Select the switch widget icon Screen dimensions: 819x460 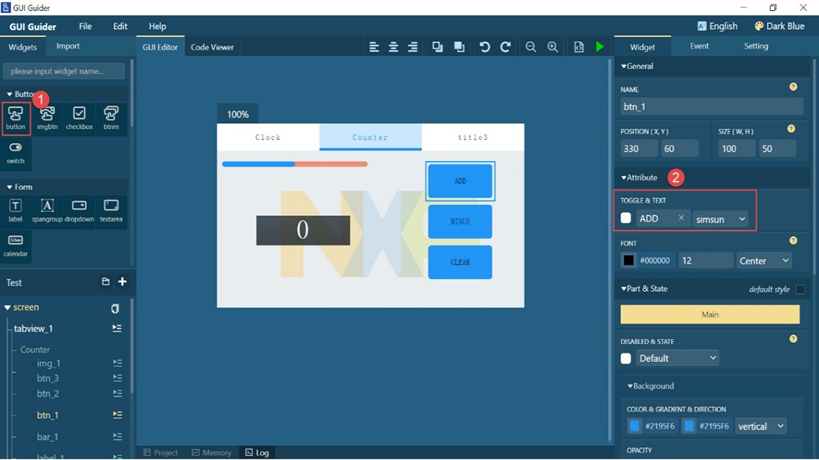click(x=16, y=153)
